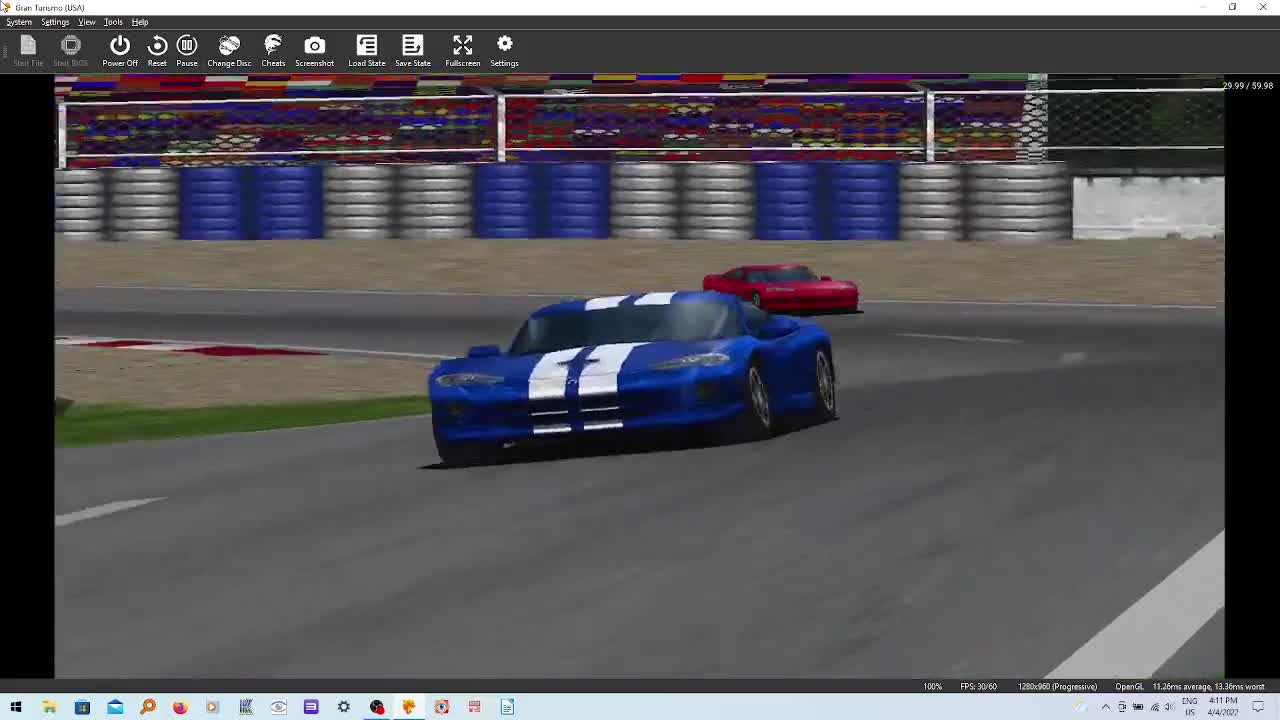The width and height of the screenshot is (1280, 720).
Task: Open the Windows Start menu
Action: tap(16, 707)
